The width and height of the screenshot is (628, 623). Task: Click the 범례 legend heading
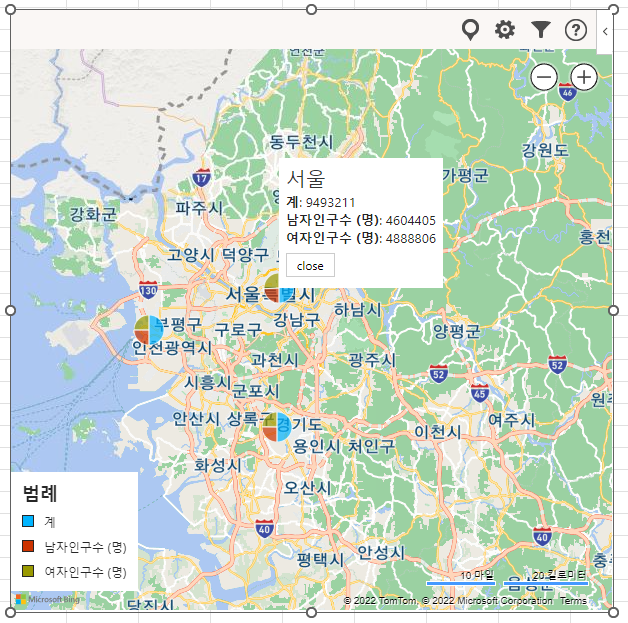coord(40,493)
